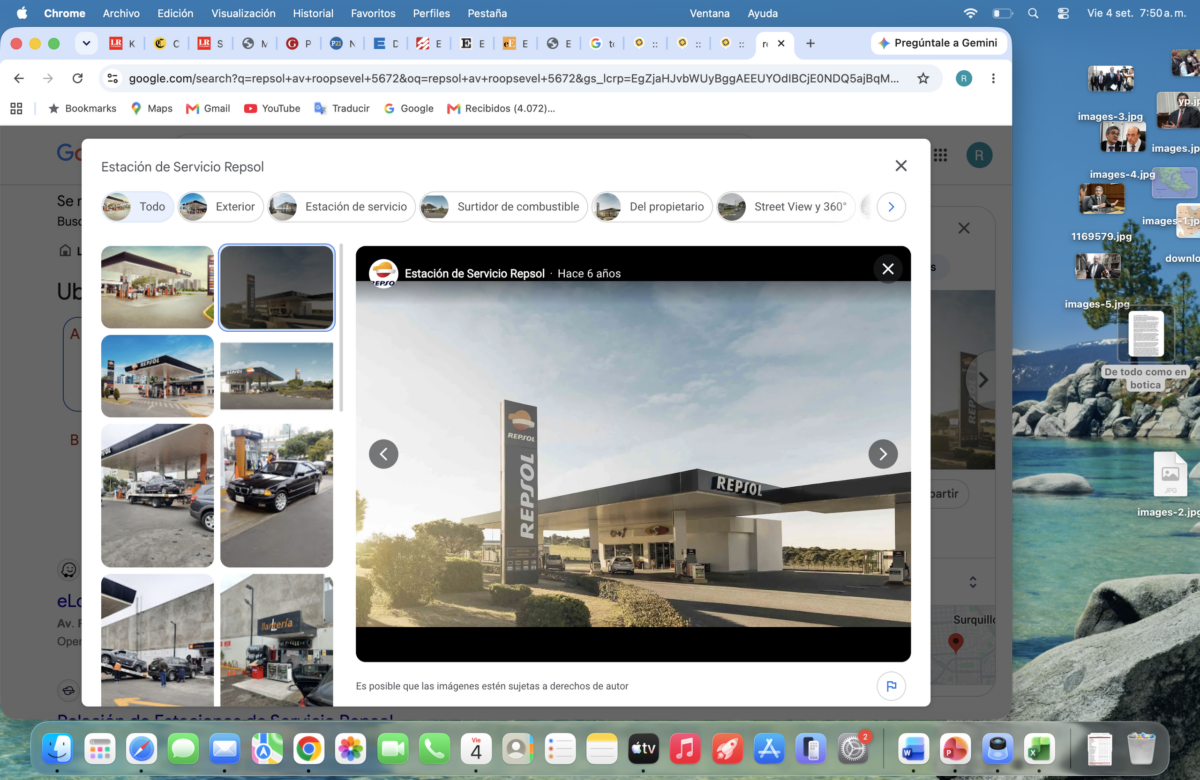Switch to the second tab labeled C
Screen dimensions: 1200x780
[167, 44]
